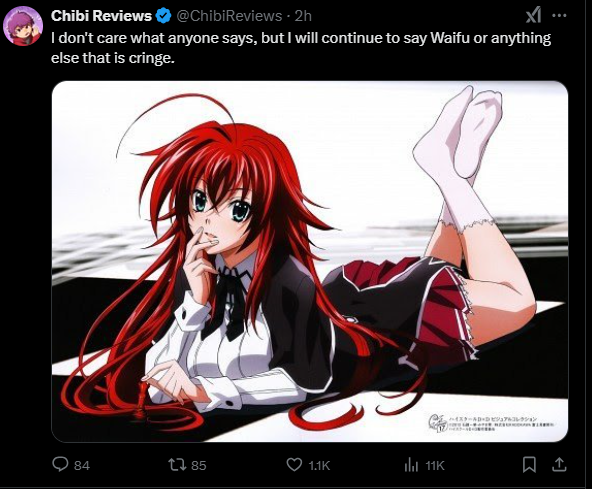Click the tweet text about Waifu
Viewport: 592px width, 489px height.
click(301, 48)
